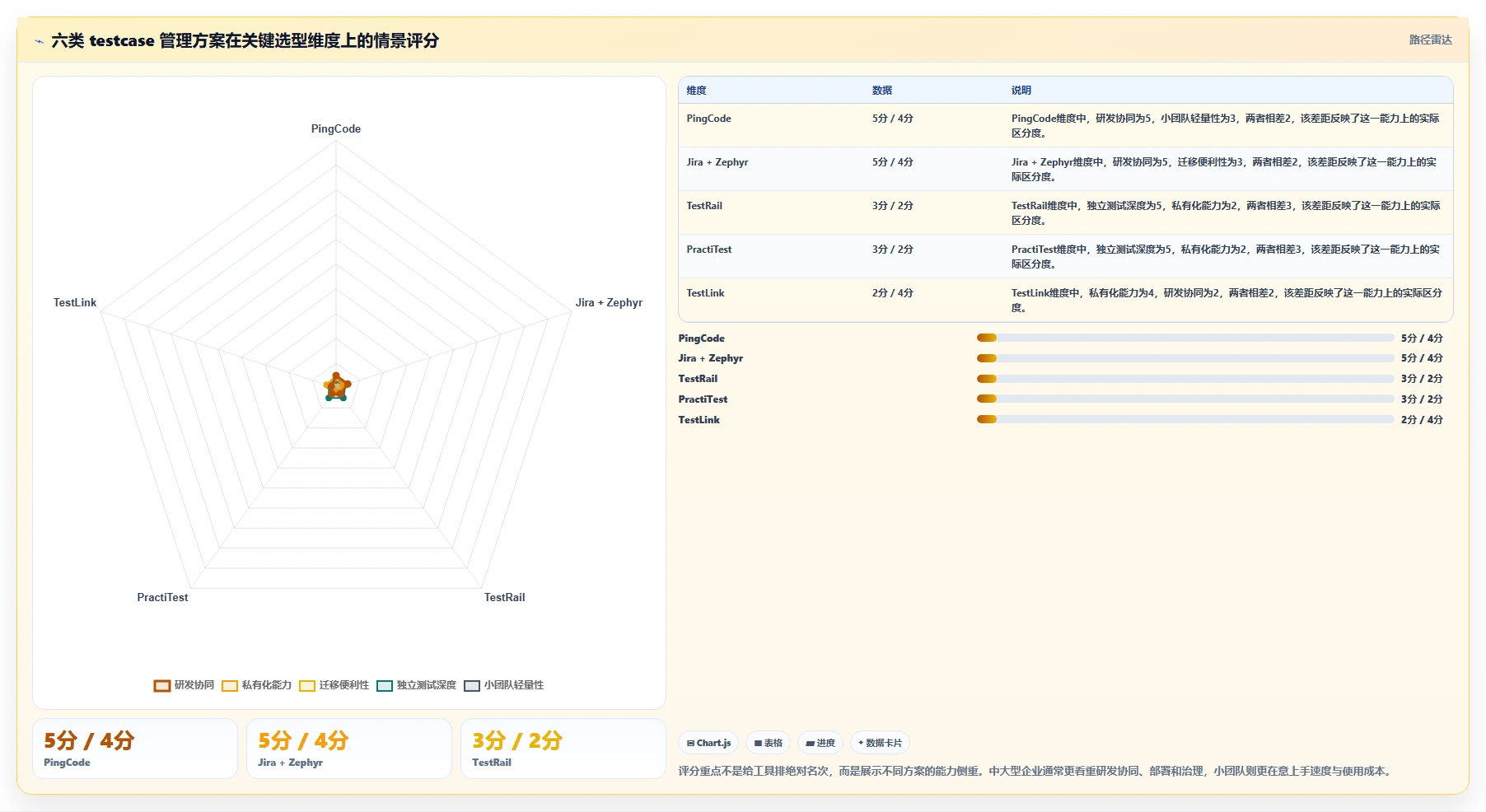Click TestLink radar axis label

(x=75, y=302)
